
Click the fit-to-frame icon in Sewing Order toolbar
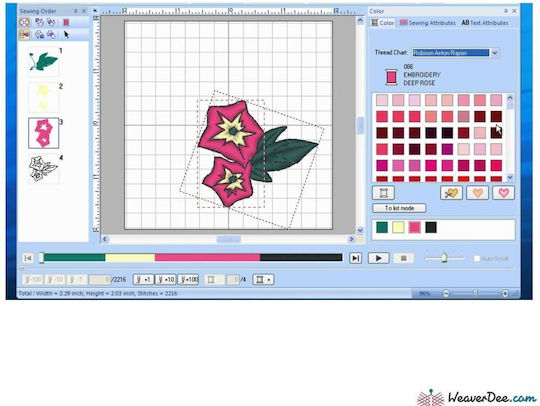click(x=24, y=22)
